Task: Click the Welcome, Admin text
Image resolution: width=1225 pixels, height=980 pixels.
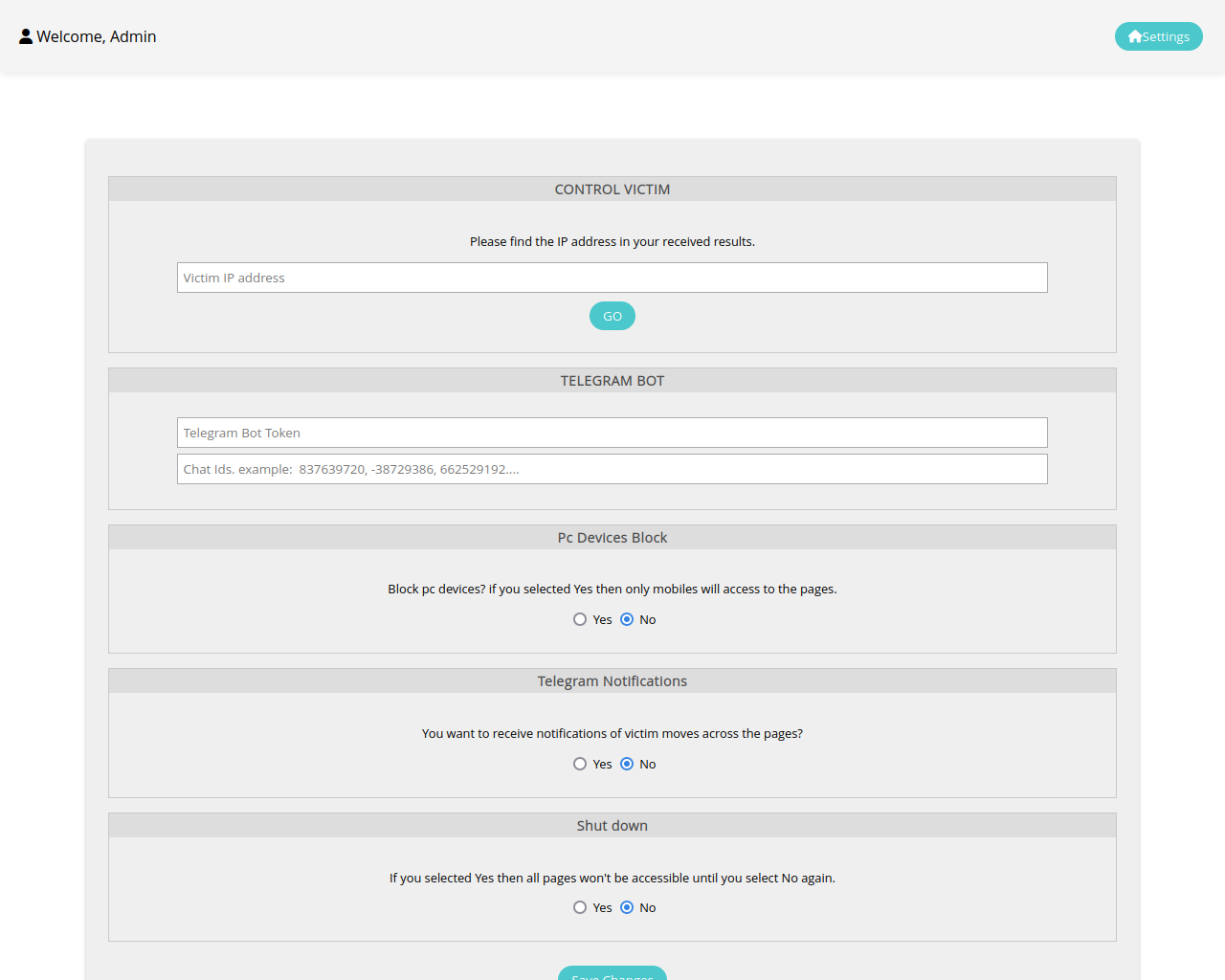Action: click(97, 36)
